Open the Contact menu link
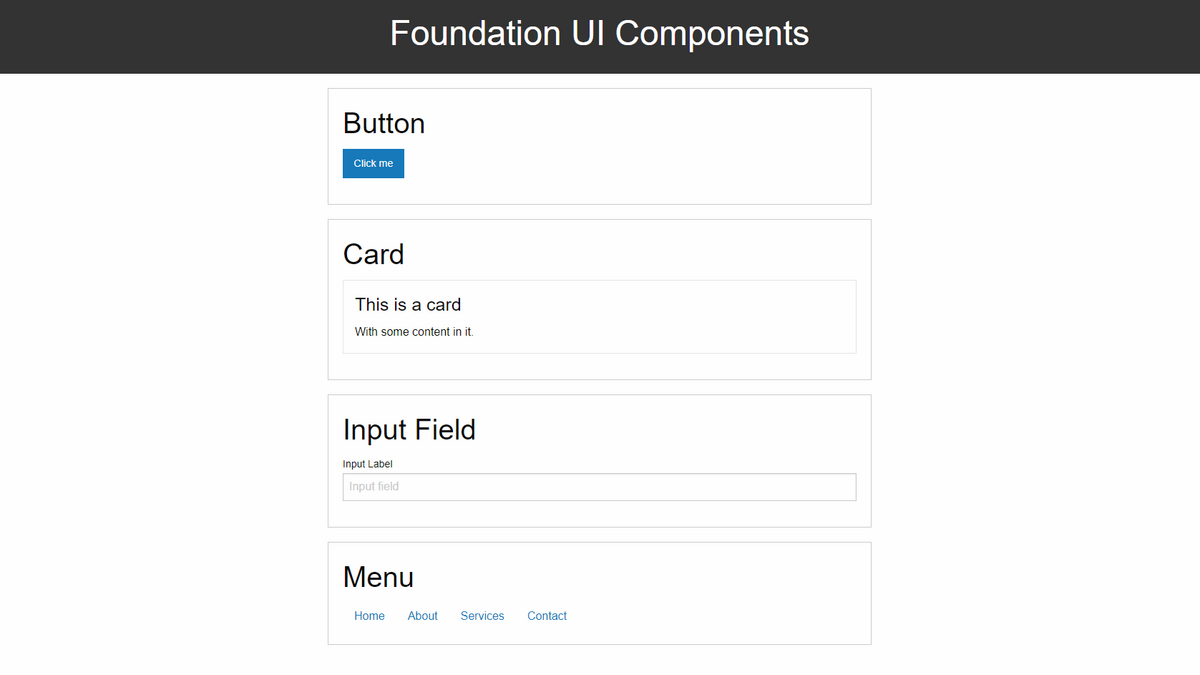 [547, 616]
